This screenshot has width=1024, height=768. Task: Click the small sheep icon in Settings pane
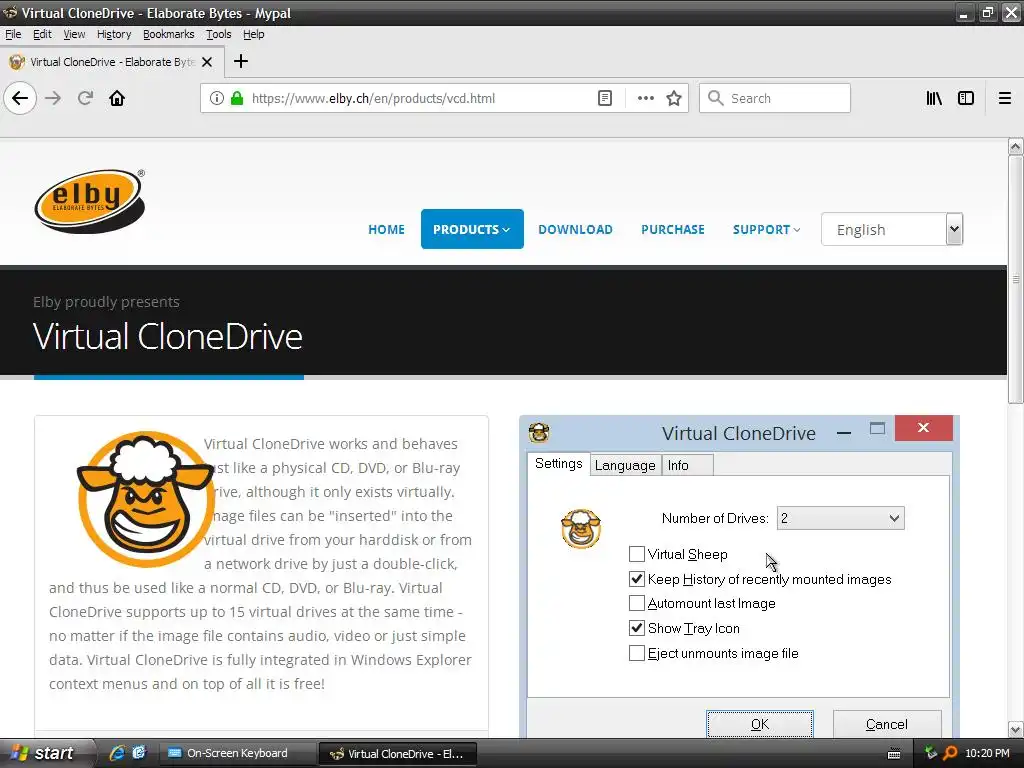coord(581,528)
